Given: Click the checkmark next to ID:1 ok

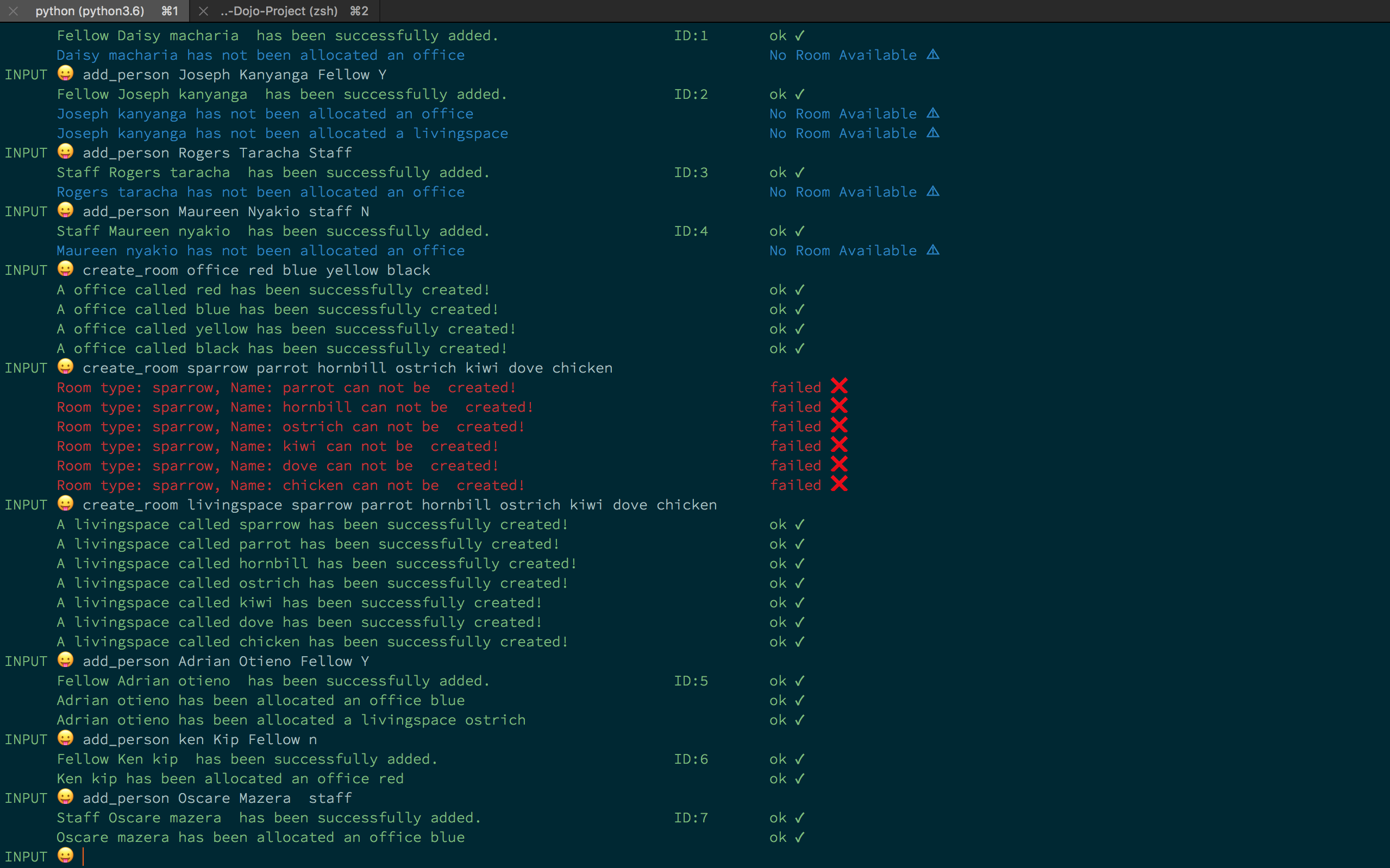Looking at the screenshot, I should [800, 36].
